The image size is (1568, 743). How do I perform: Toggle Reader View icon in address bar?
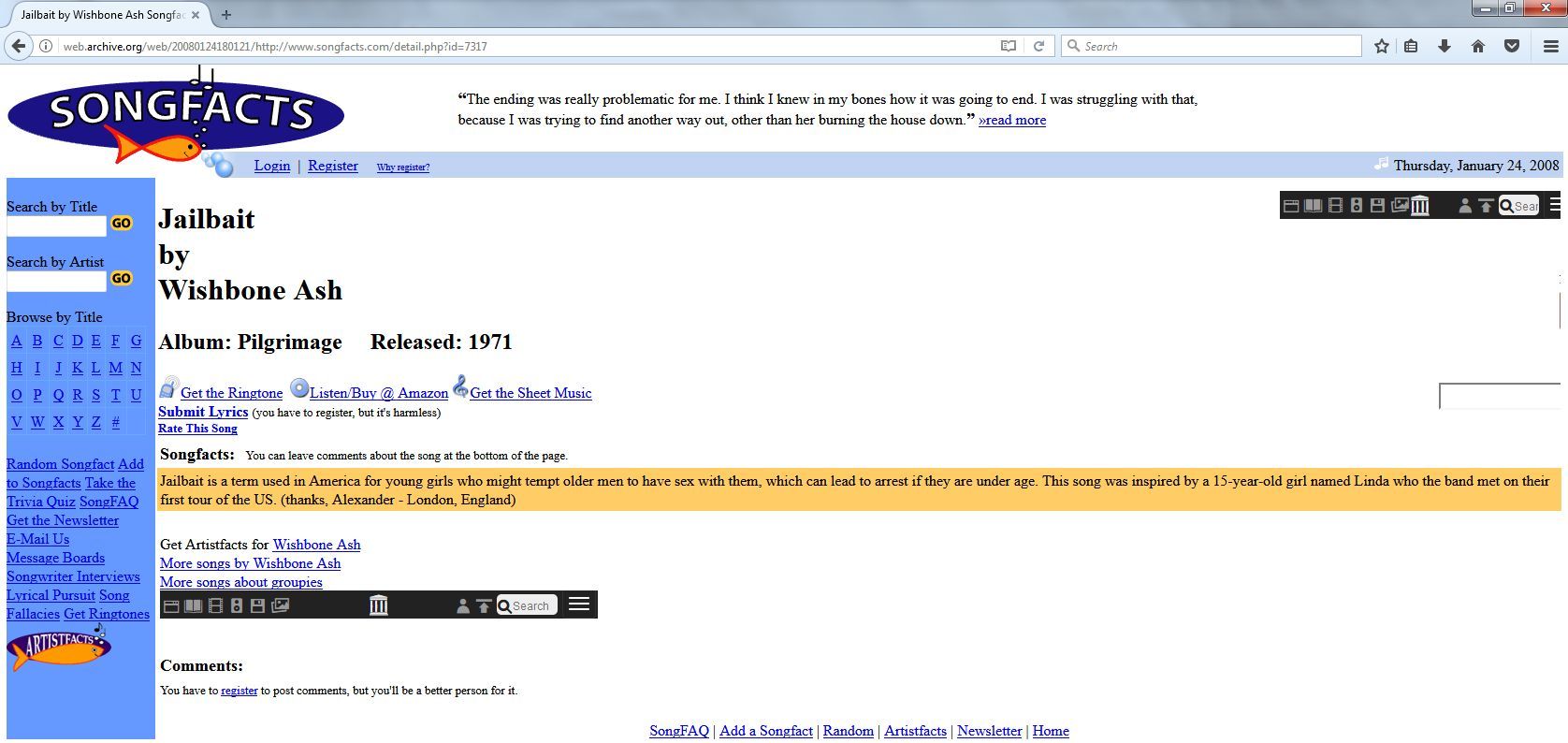(x=1009, y=46)
